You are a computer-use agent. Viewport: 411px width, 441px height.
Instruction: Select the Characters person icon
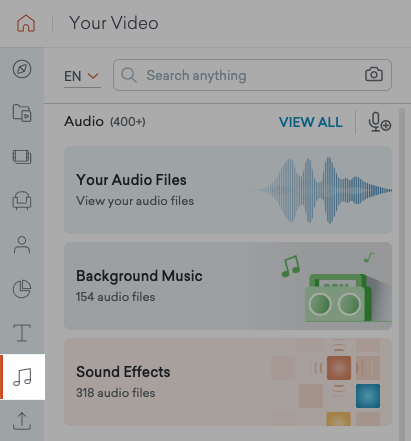coord(22,245)
